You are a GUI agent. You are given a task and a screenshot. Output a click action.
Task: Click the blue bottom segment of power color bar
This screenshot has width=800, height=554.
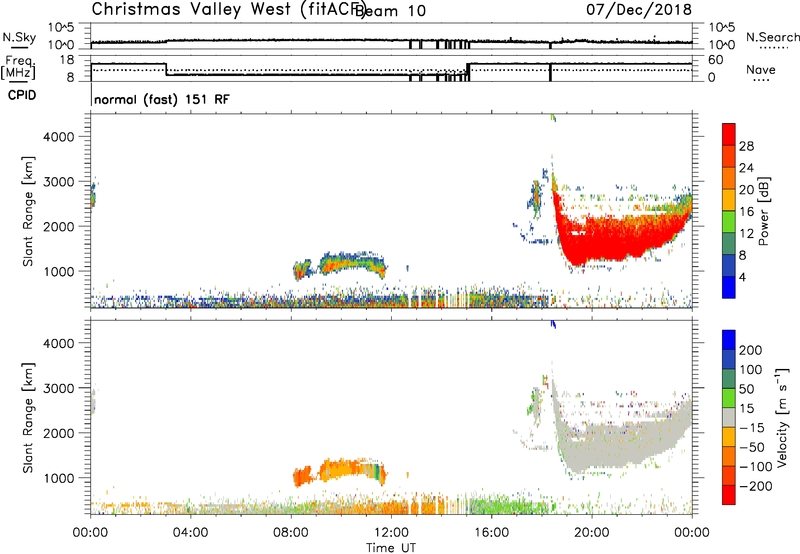[729, 287]
